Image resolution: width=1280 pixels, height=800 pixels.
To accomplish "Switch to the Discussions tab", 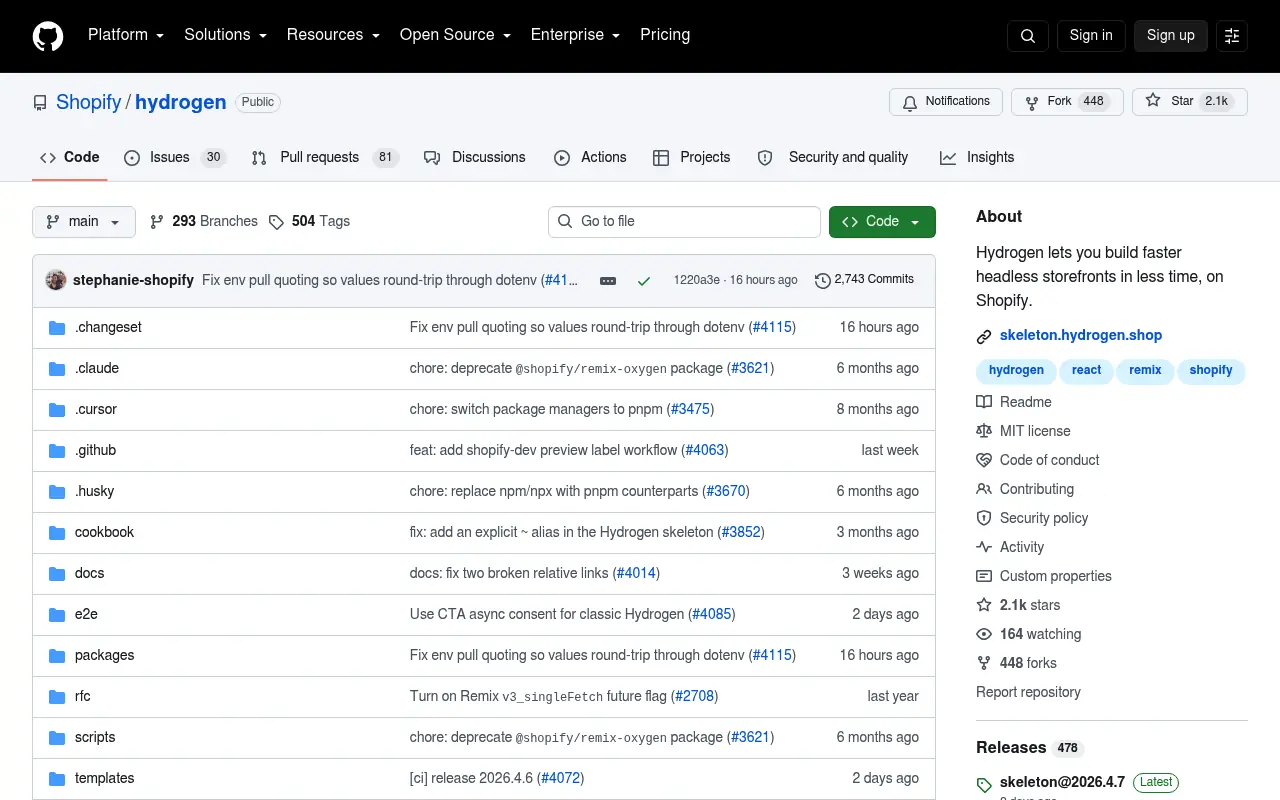I will 475,158.
